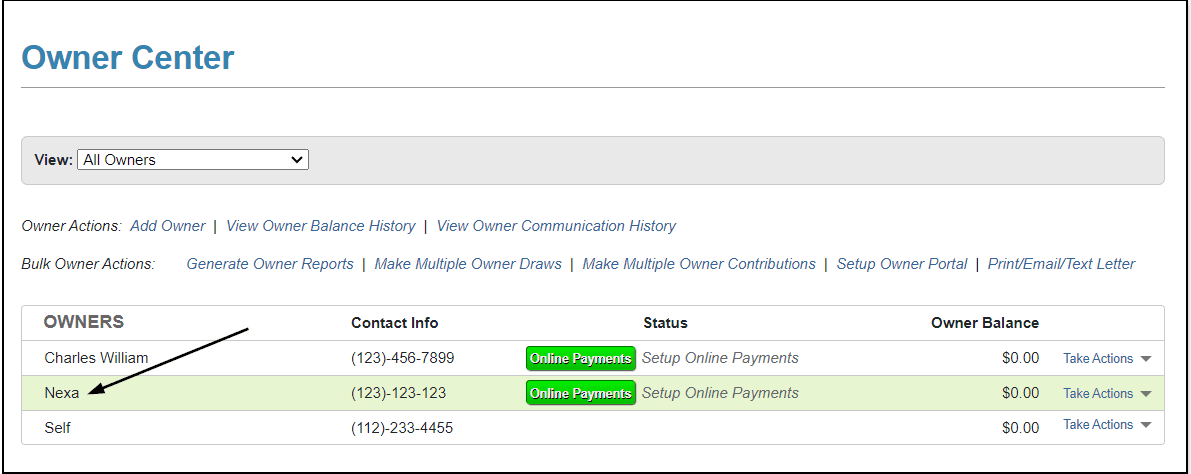
Task: Expand Take Actions menu for Self
Action: click(x=1106, y=425)
